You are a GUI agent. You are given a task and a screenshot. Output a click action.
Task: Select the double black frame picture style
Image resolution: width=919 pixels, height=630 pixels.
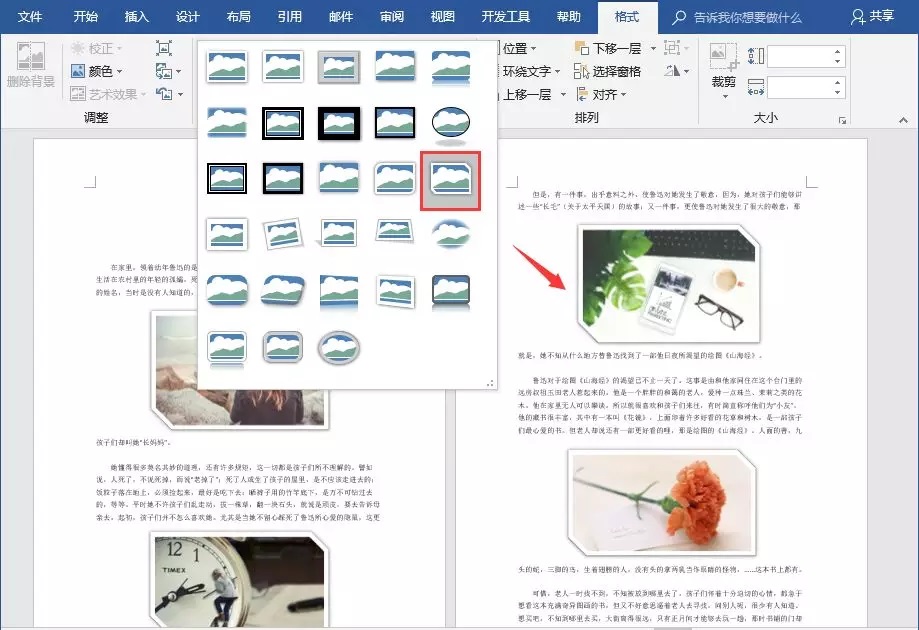[x=283, y=123]
